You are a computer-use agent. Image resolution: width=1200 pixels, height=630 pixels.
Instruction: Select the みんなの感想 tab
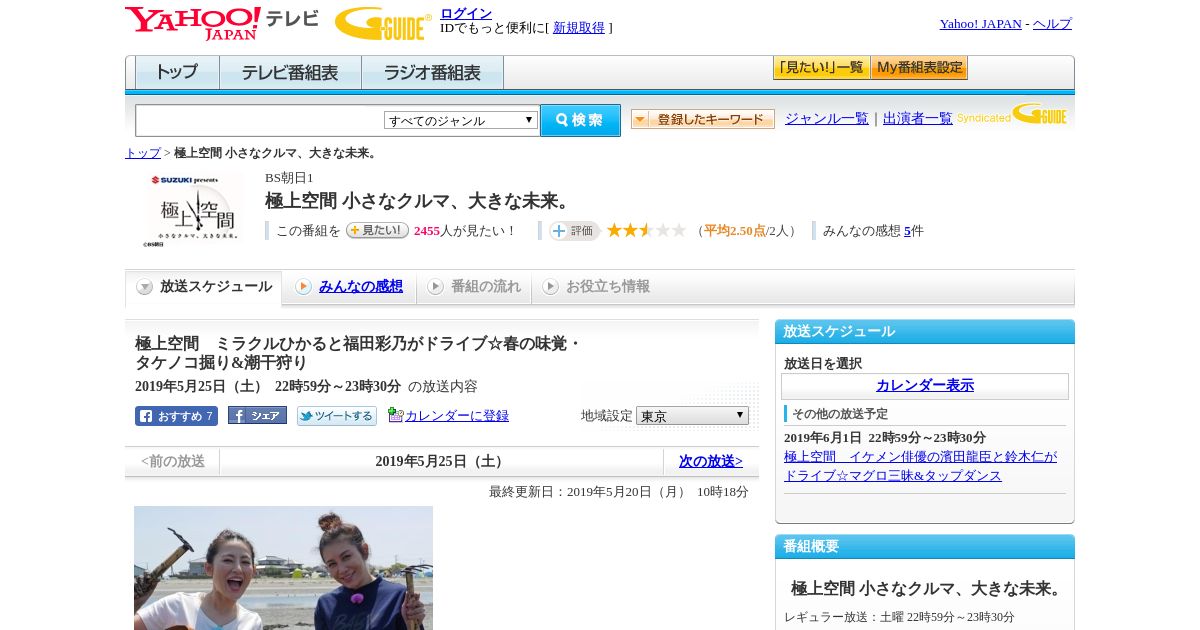[350, 287]
